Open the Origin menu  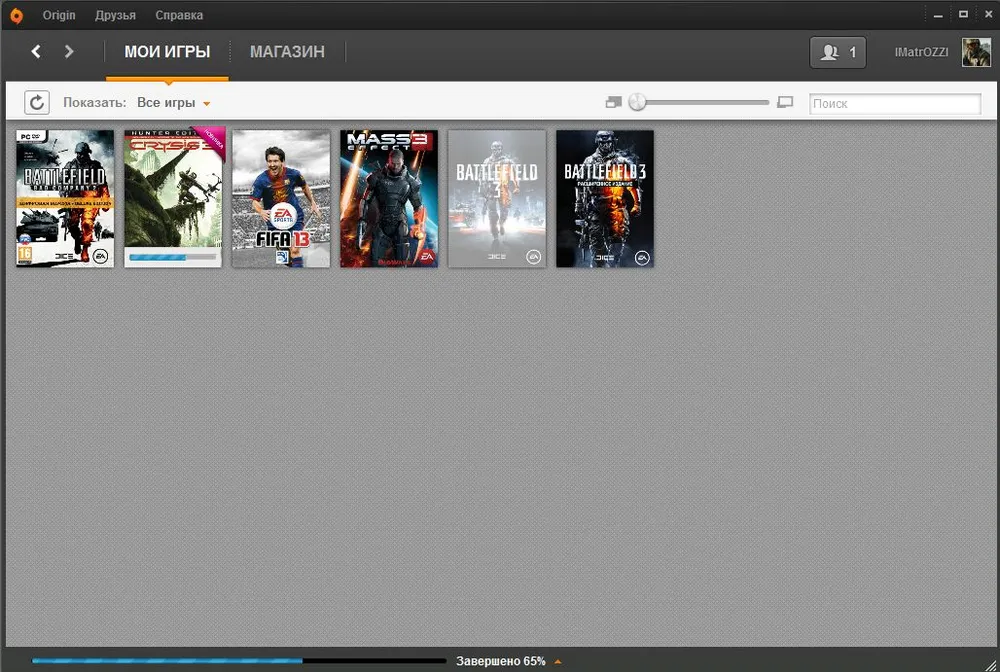[59, 15]
